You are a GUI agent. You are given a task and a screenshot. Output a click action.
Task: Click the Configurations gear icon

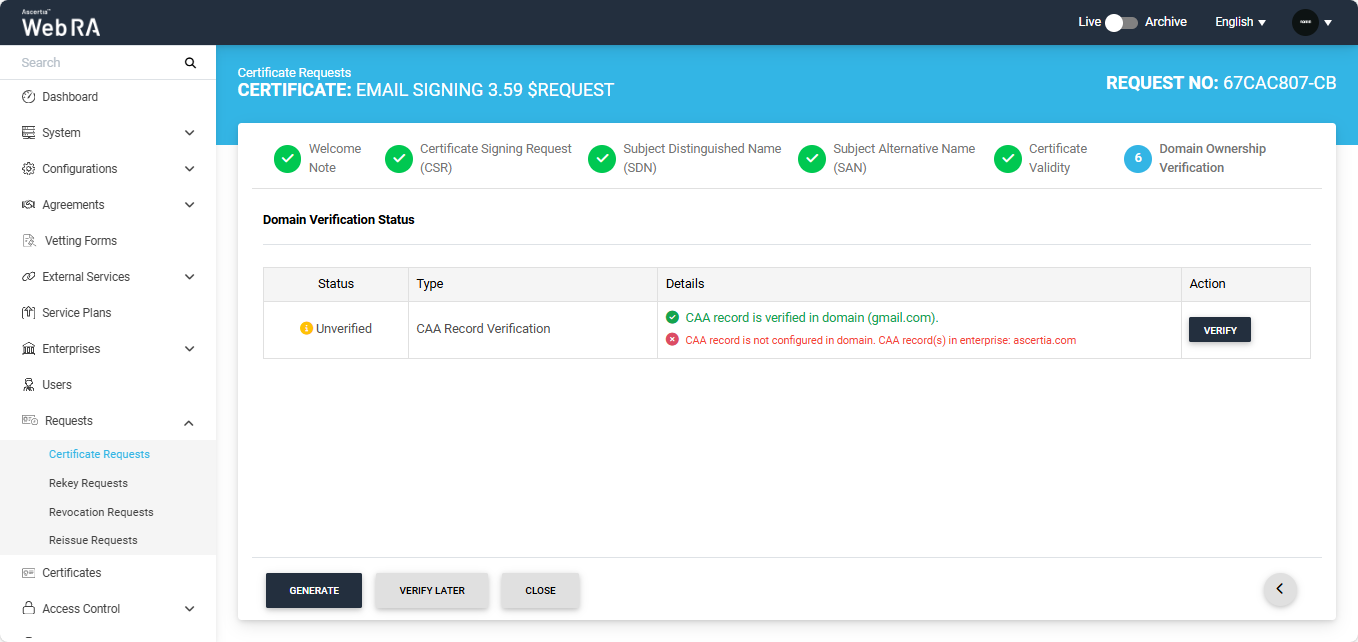click(x=29, y=169)
